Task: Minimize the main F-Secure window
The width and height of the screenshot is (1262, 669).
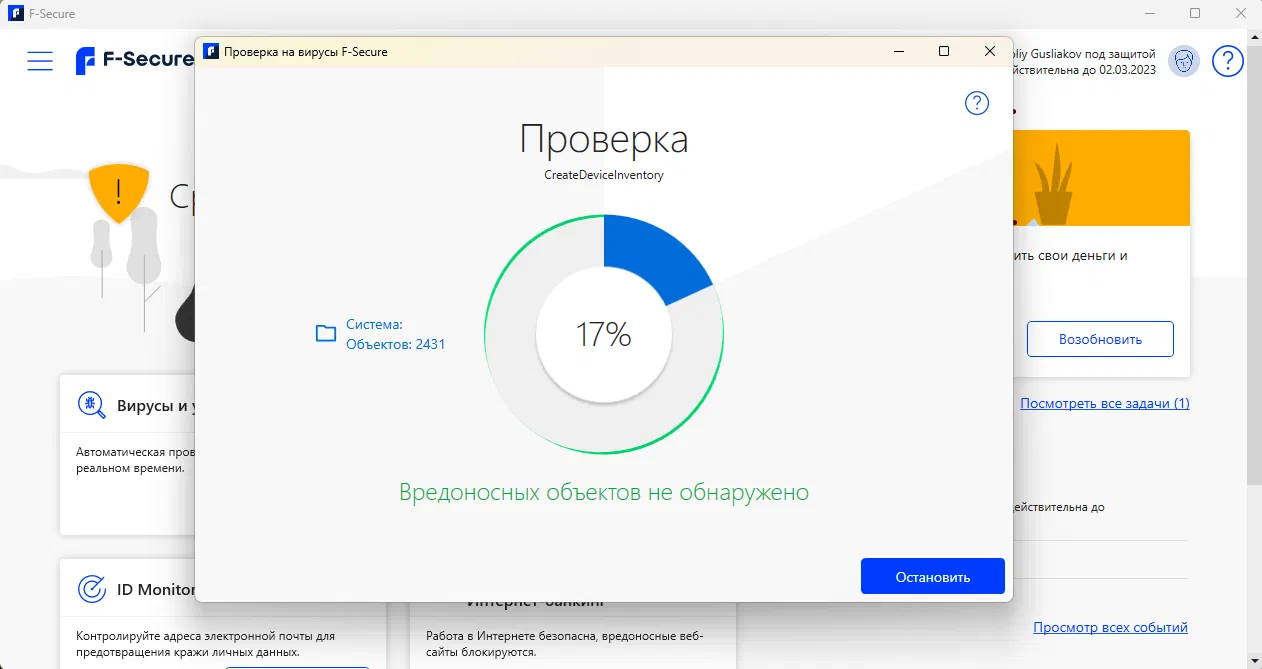Action: 1149,14
